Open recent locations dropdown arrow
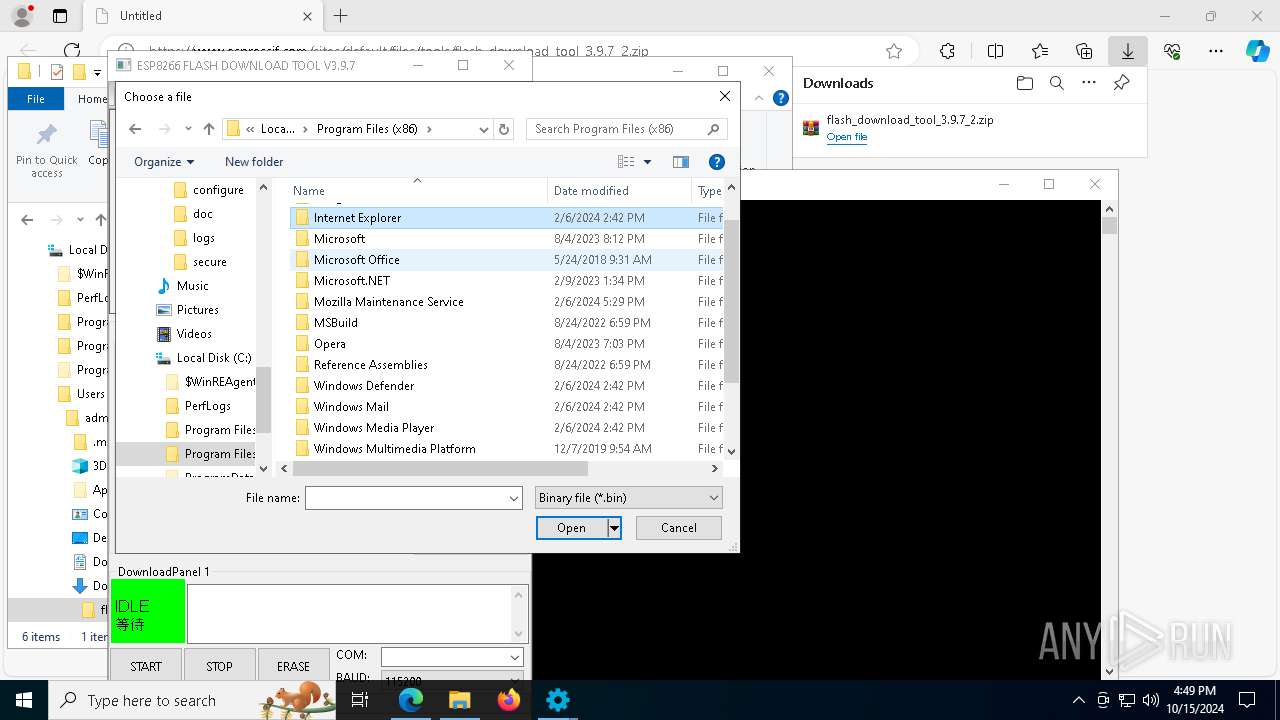 click(188, 129)
